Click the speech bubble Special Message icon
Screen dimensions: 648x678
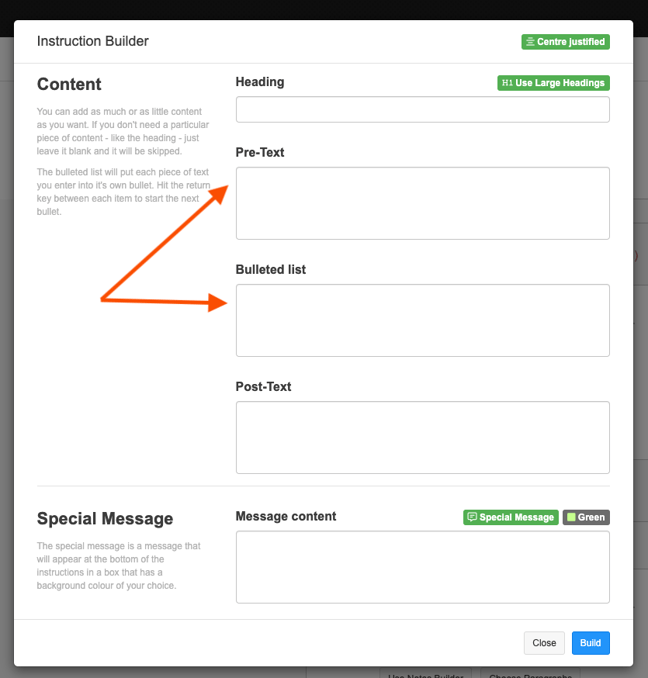tap(472, 517)
